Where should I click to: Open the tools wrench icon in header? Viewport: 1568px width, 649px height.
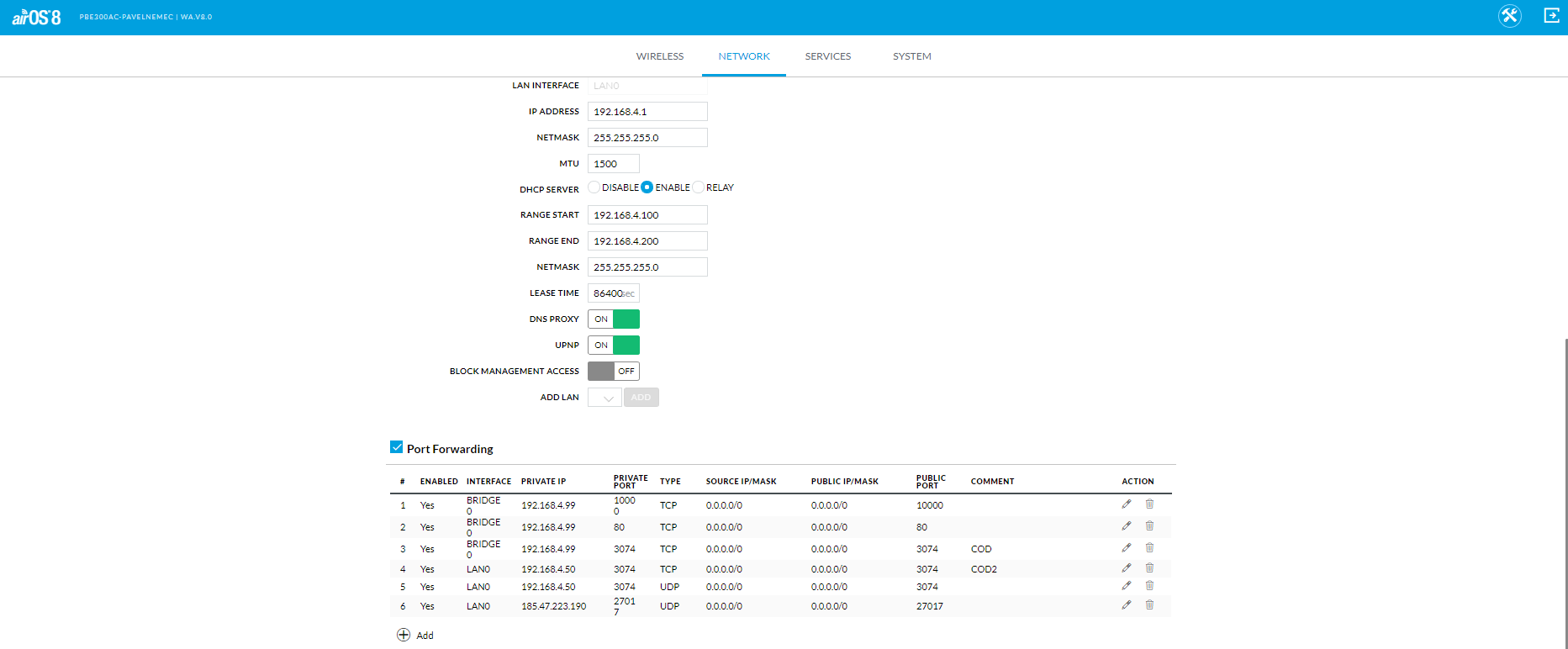1509,16
